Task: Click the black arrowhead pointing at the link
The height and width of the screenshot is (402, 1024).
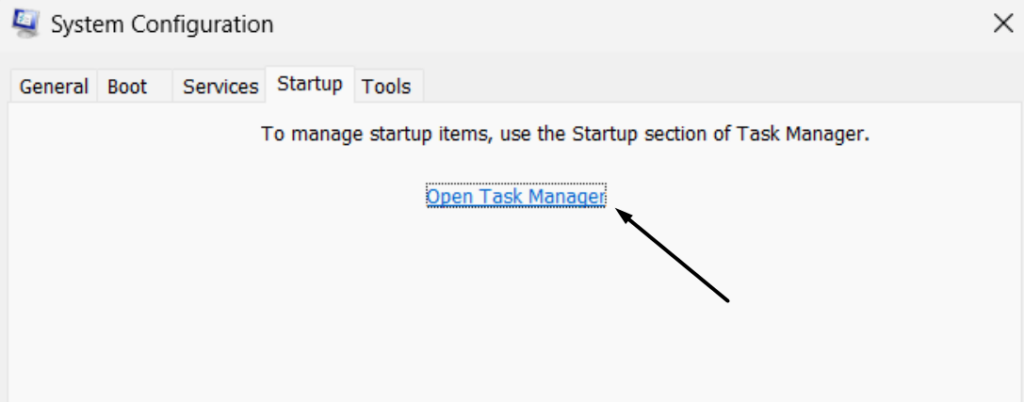Action: 622,215
